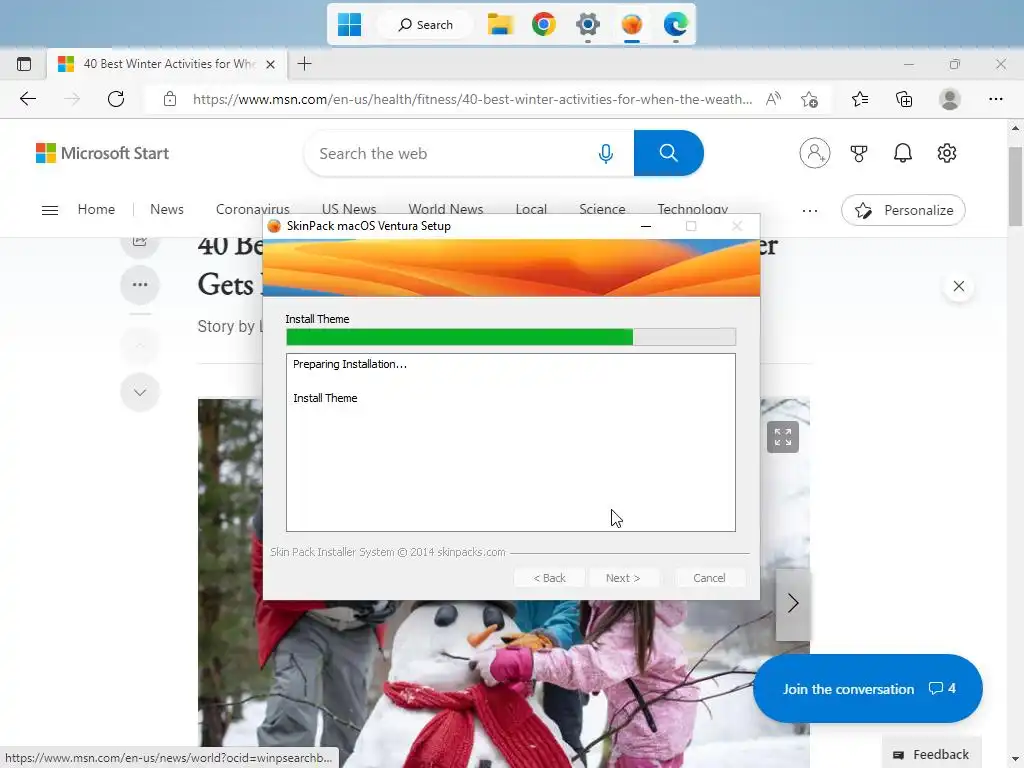Viewport: 1024px width, 768px height.
Task: Open the US News section
Action: pyautogui.click(x=349, y=209)
